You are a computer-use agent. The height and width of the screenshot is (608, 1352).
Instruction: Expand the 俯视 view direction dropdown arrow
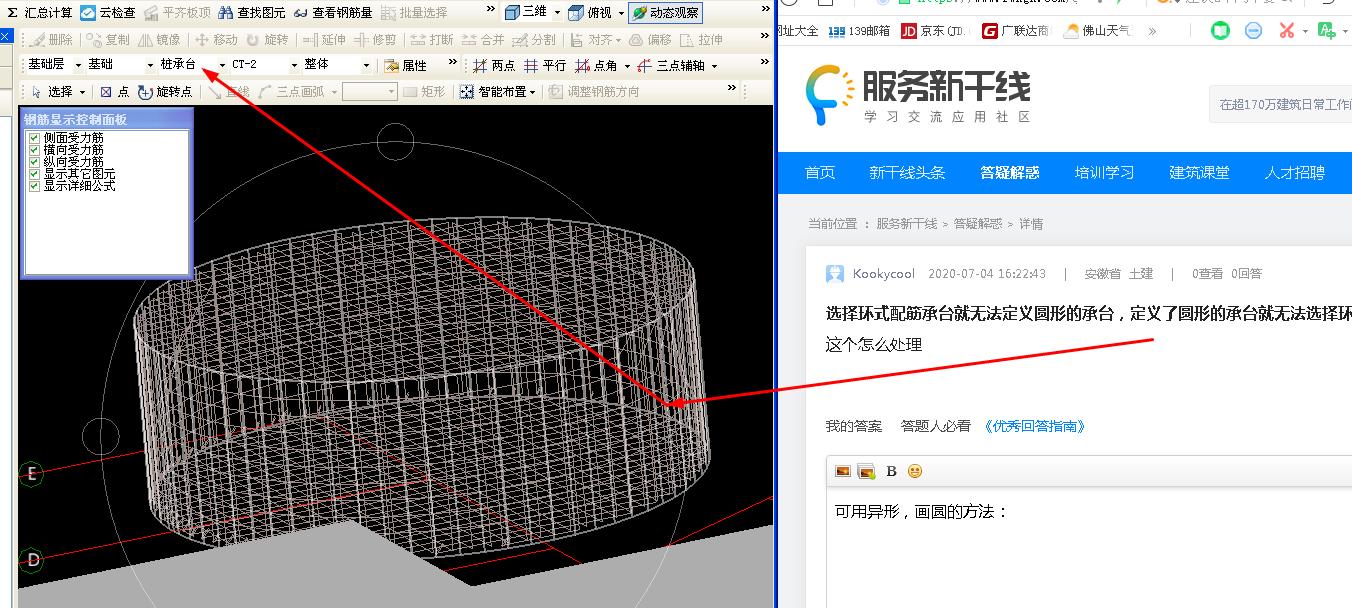pyautogui.click(x=621, y=14)
